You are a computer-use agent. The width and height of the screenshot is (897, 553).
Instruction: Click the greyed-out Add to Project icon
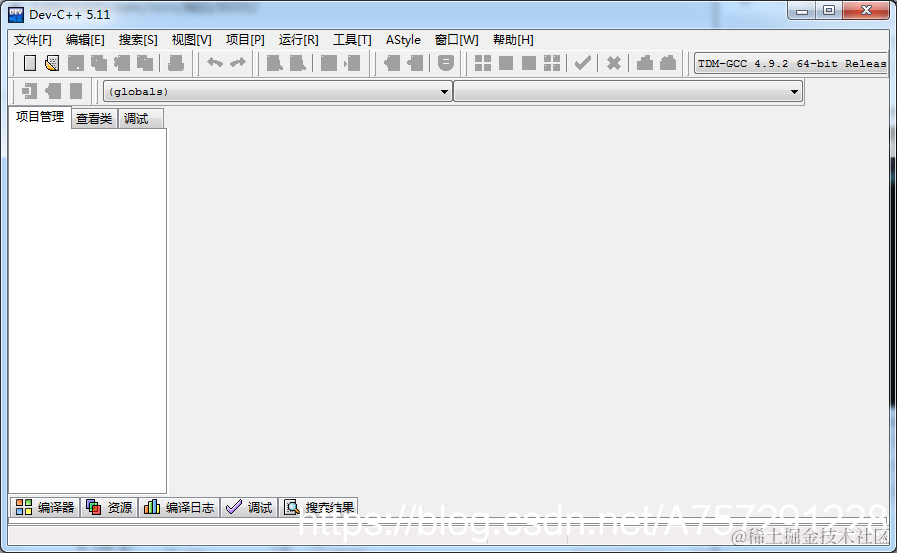(392, 63)
